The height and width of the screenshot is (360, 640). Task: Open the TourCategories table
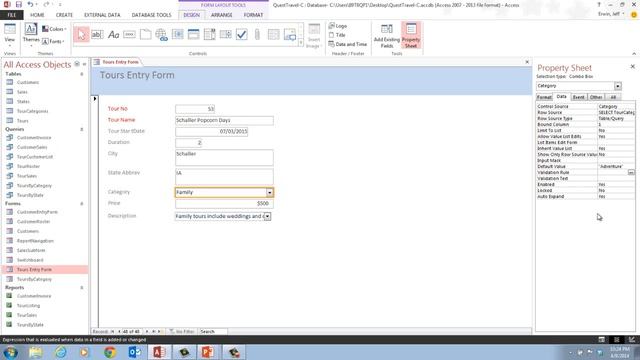(x=33, y=111)
